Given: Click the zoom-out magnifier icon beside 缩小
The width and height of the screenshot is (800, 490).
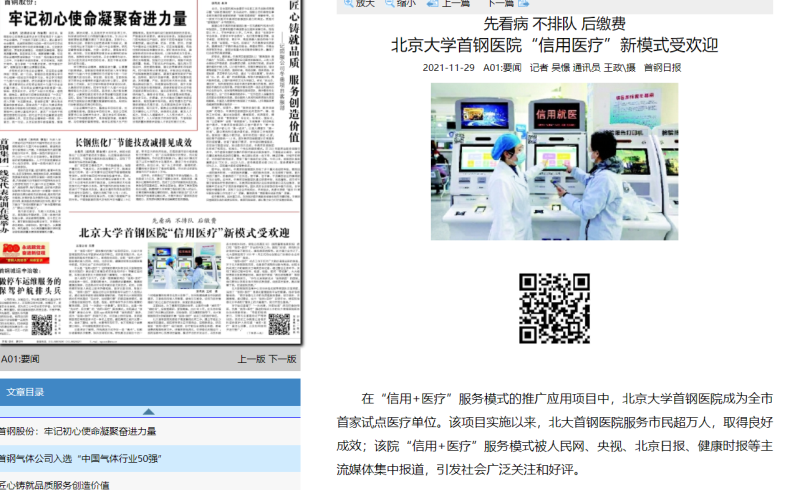Looking at the screenshot, I should (x=390, y=3).
